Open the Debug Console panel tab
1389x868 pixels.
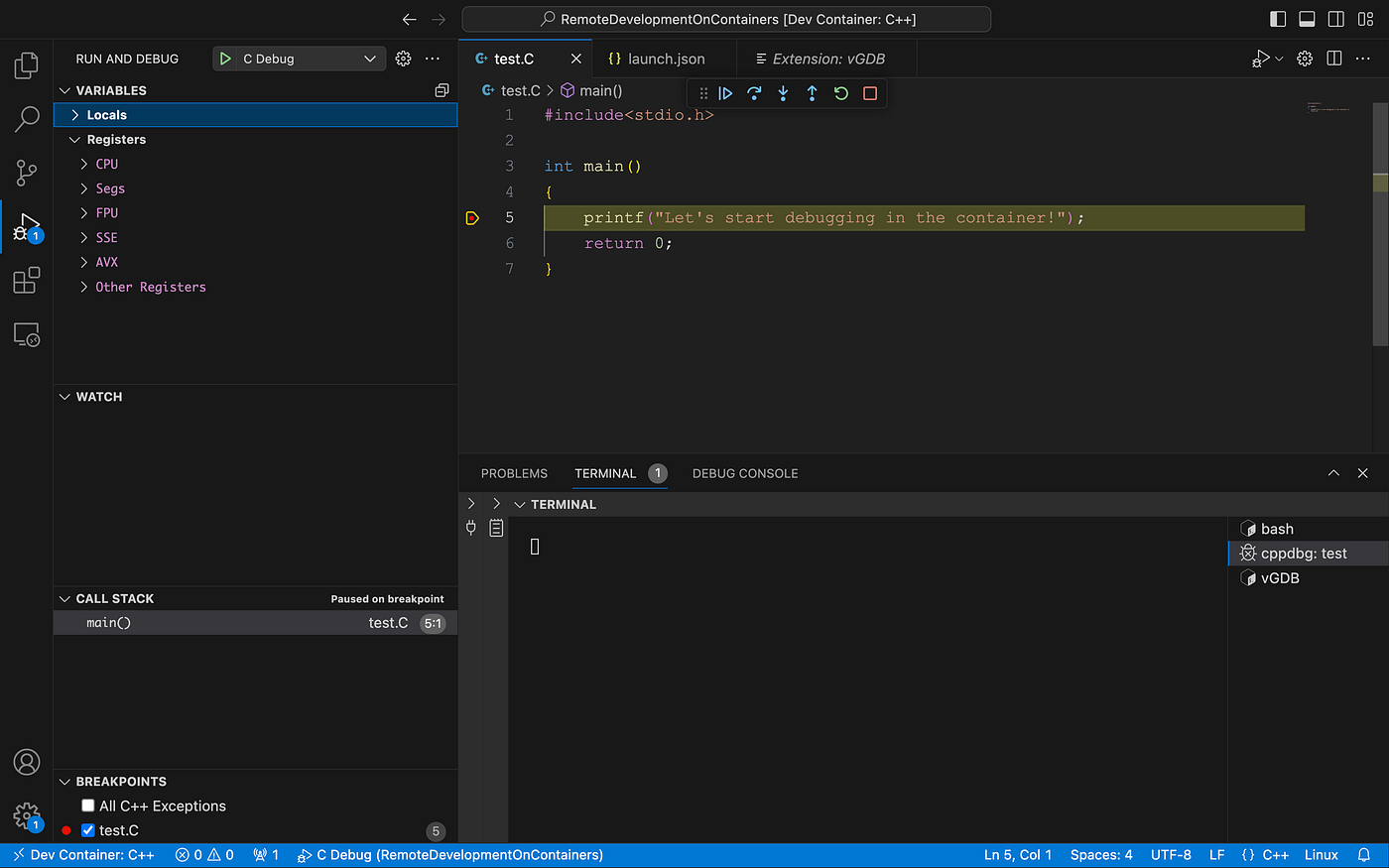click(x=745, y=473)
